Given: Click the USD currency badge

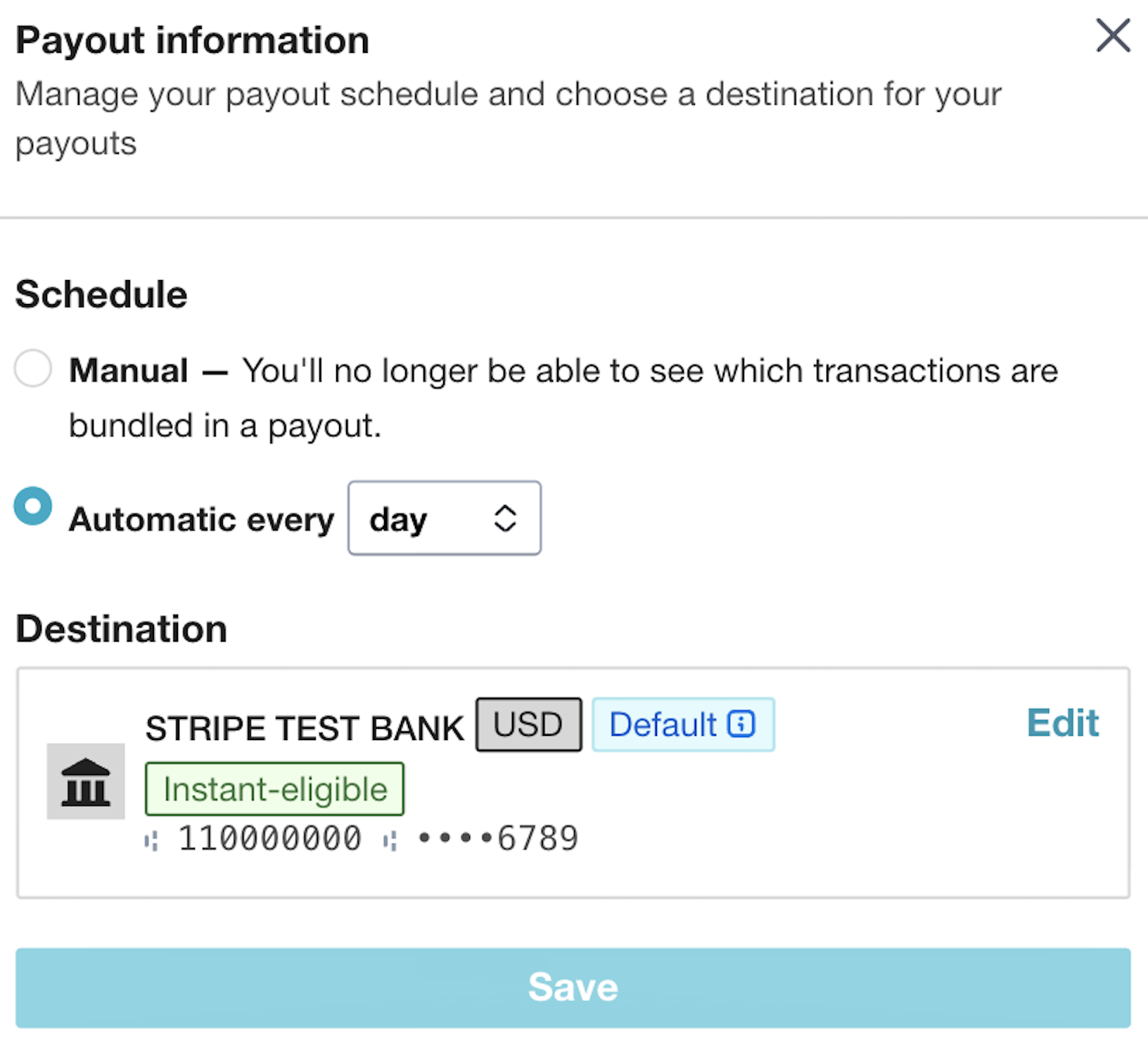Looking at the screenshot, I should tap(528, 725).
